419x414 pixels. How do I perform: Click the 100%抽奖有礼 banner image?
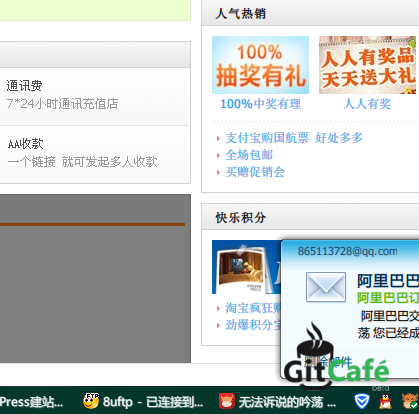tap(260, 65)
